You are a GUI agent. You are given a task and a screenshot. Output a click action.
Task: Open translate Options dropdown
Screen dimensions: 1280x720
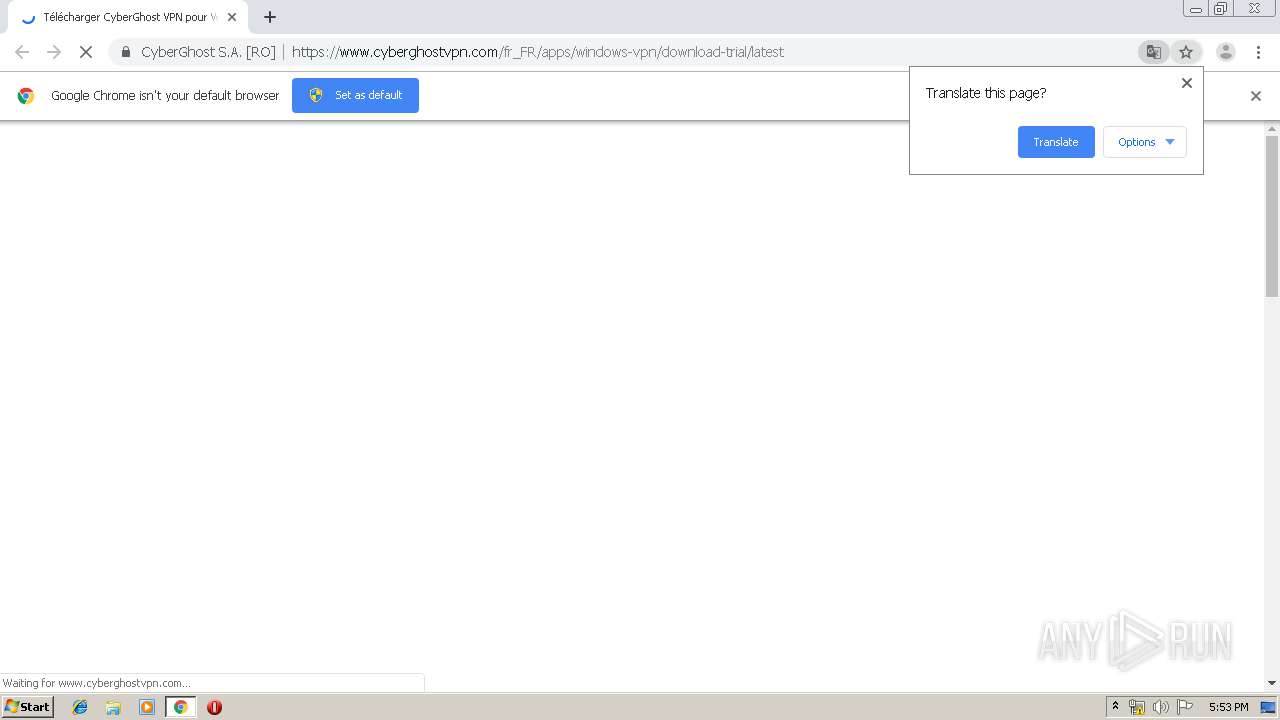[1145, 142]
